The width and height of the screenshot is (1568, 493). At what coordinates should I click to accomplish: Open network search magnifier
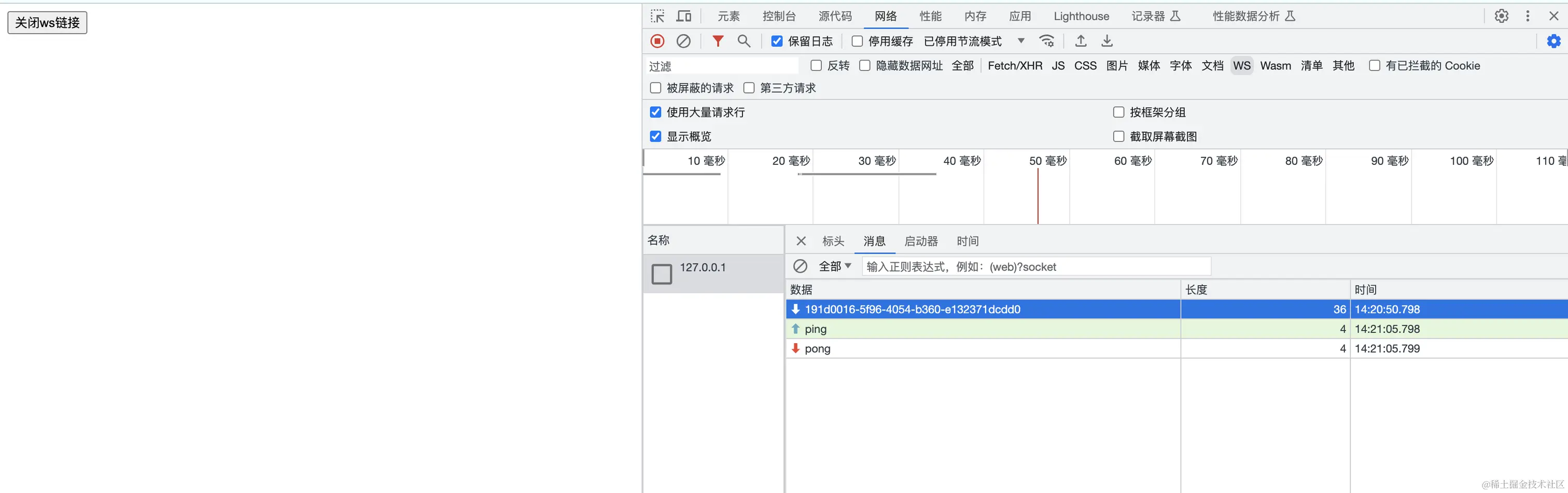[744, 41]
